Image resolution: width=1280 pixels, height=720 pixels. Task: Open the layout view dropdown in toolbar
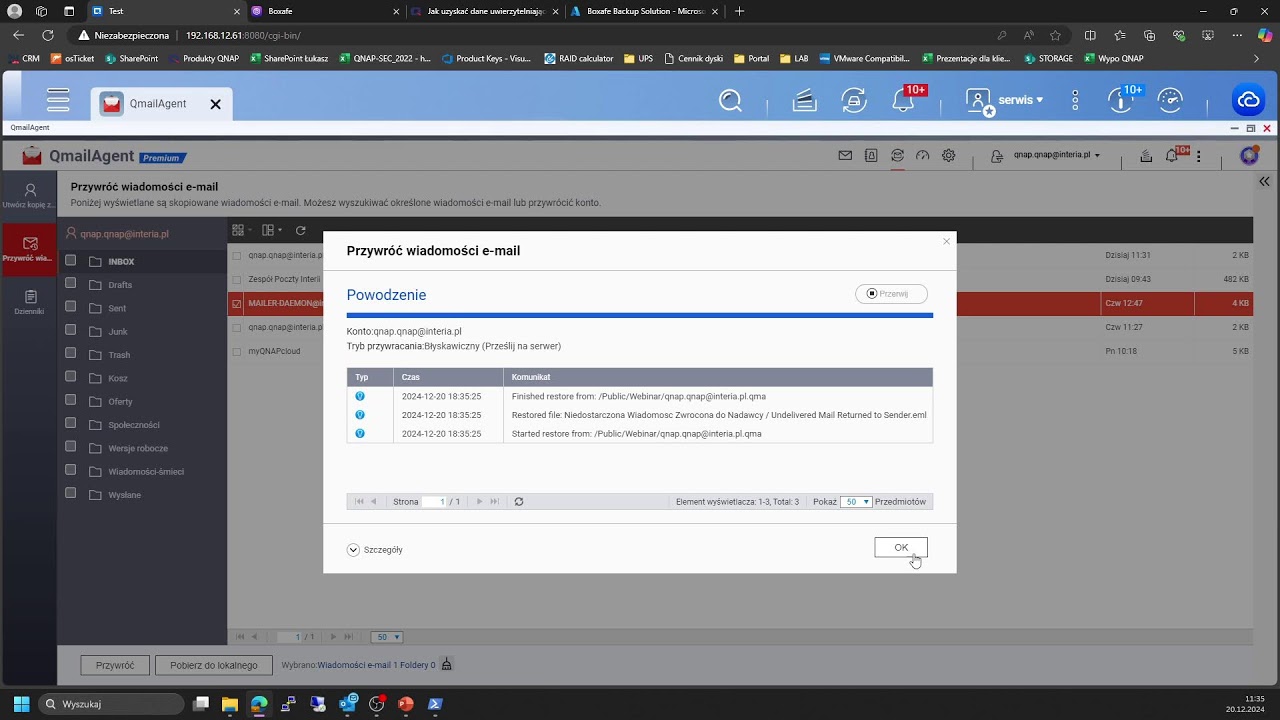click(x=272, y=230)
